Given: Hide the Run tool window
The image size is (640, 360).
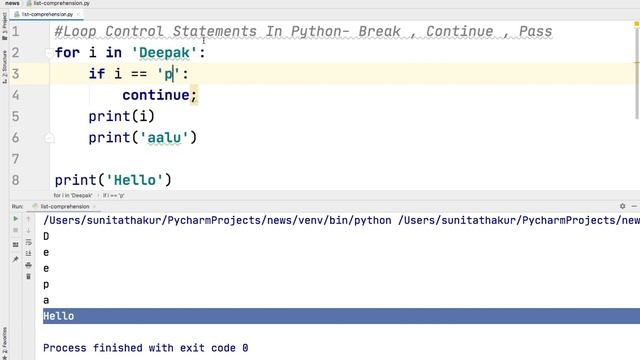Looking at the screenshot, I should tap(634, 206).
